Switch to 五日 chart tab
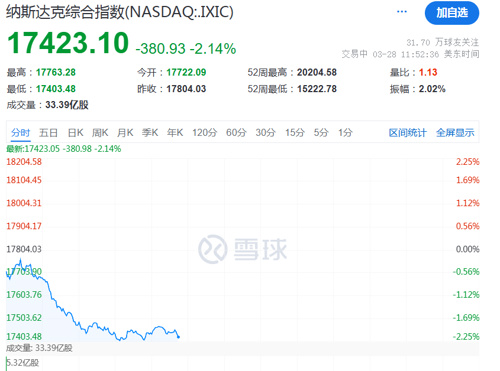Screen dimensions: 500x371 tap(48, 133)
